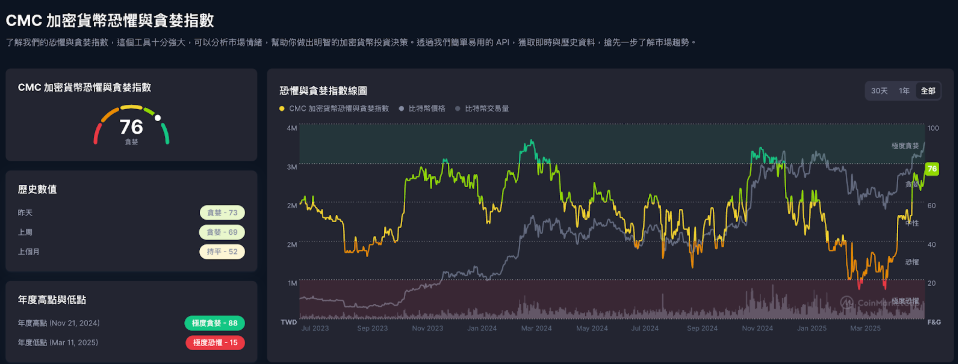Click the 76 value inside the gauge
This screenshot has width=958, height=364.
point(131,127)
